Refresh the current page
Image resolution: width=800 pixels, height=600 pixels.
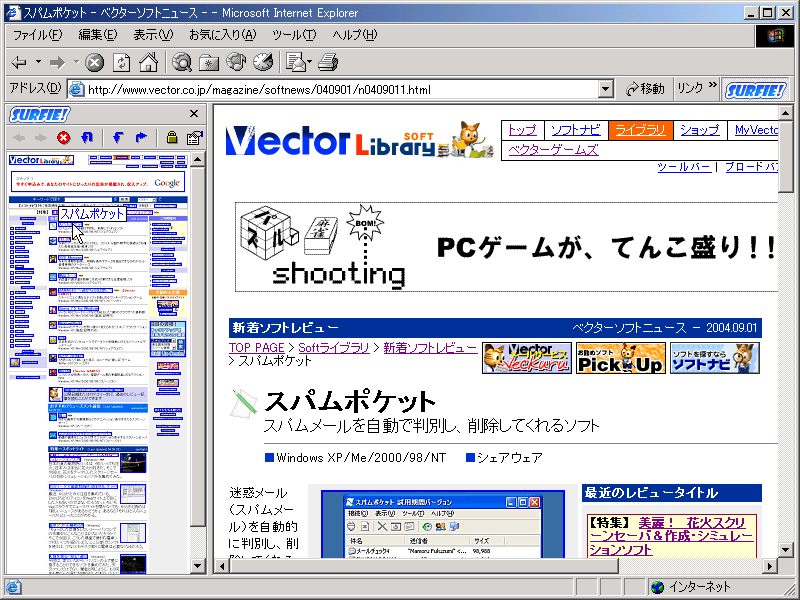pos(121,63)
